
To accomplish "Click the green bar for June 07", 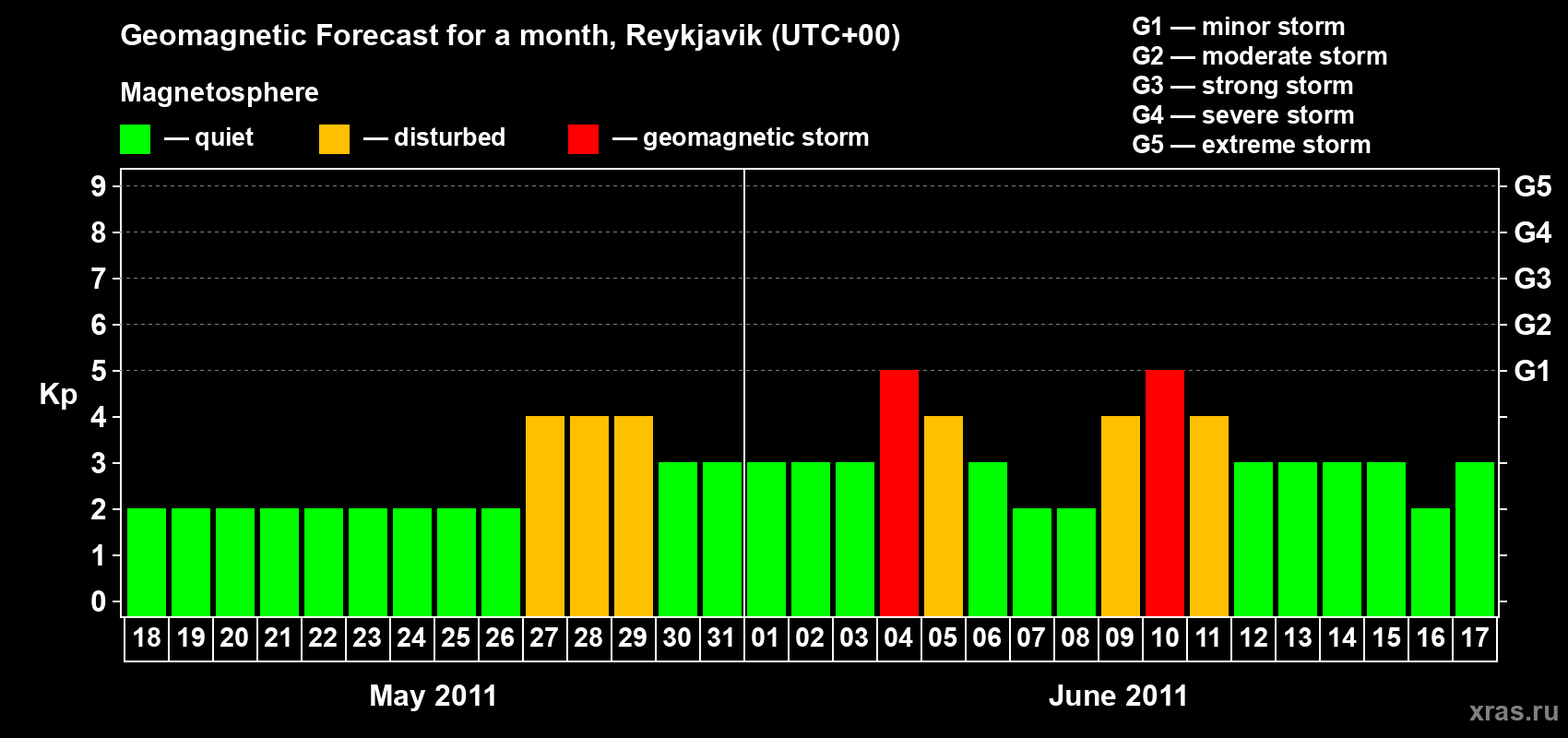I will pos(1032,562).
